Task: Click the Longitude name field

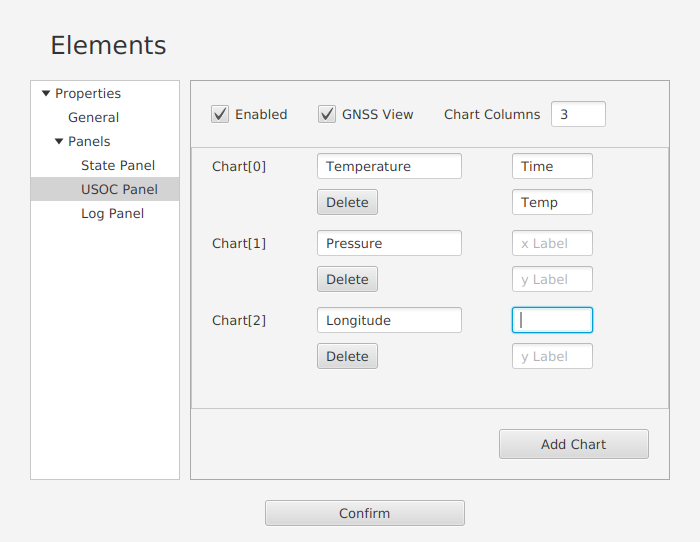Action: 389,320
